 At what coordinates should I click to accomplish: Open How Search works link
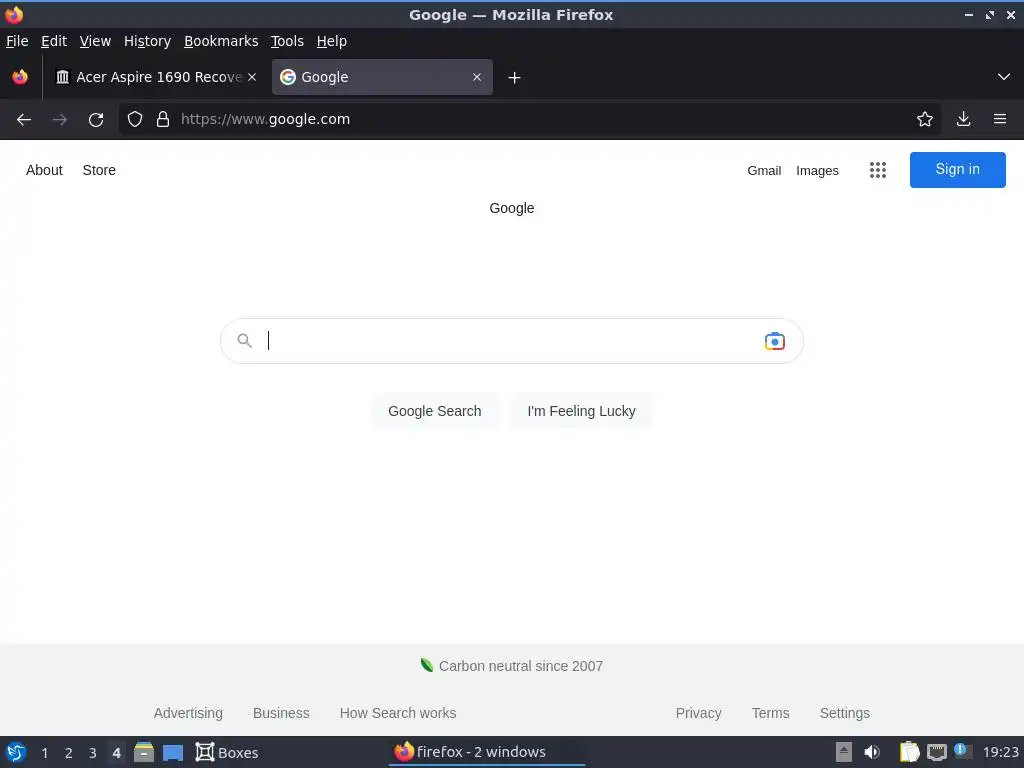click(x=398, y=713)
